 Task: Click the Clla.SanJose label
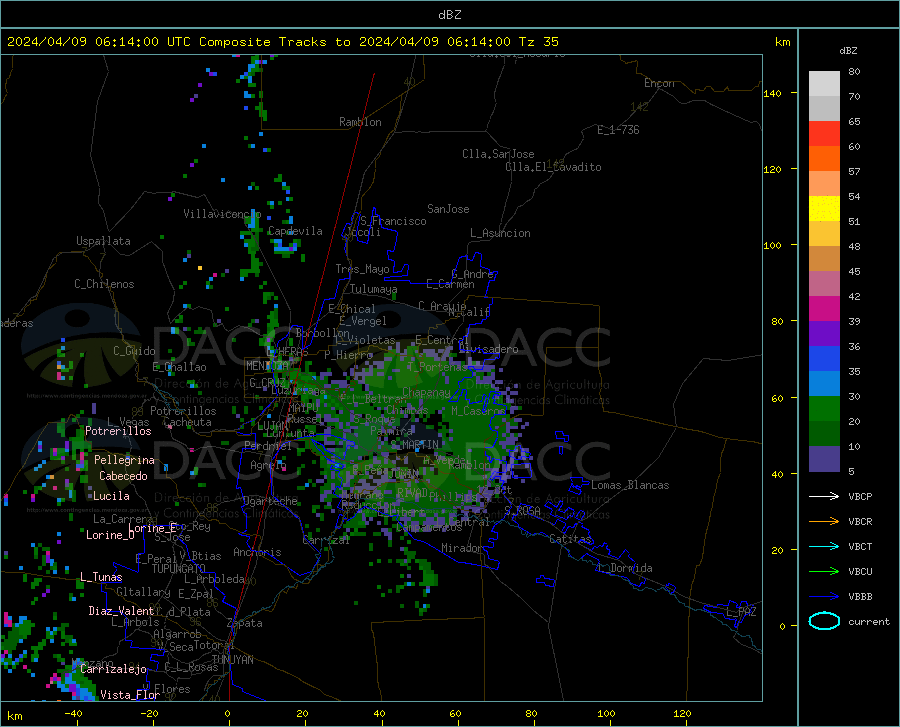pyautogui.click(x=498, y=154)
